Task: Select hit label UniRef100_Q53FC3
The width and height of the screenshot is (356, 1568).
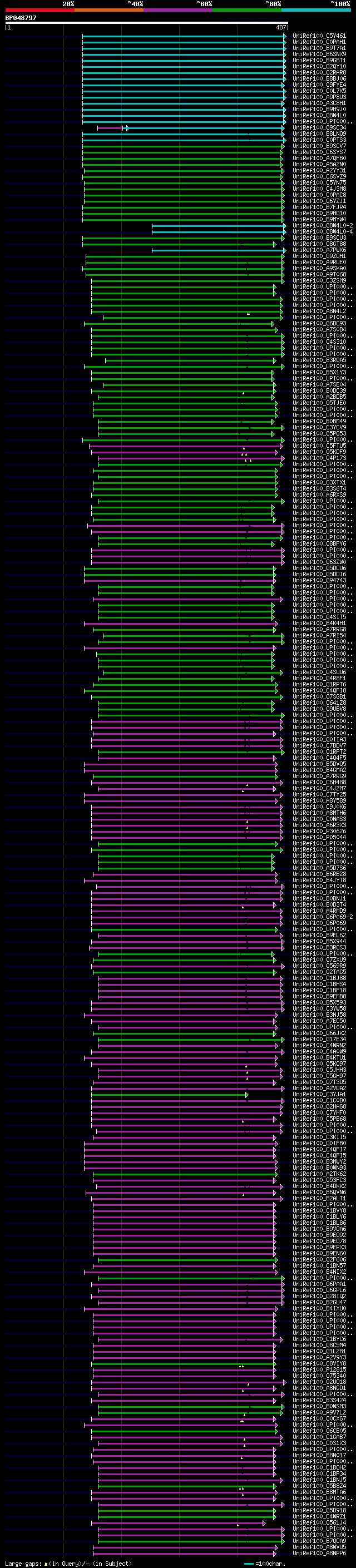Action: (x=319, y=1180)
